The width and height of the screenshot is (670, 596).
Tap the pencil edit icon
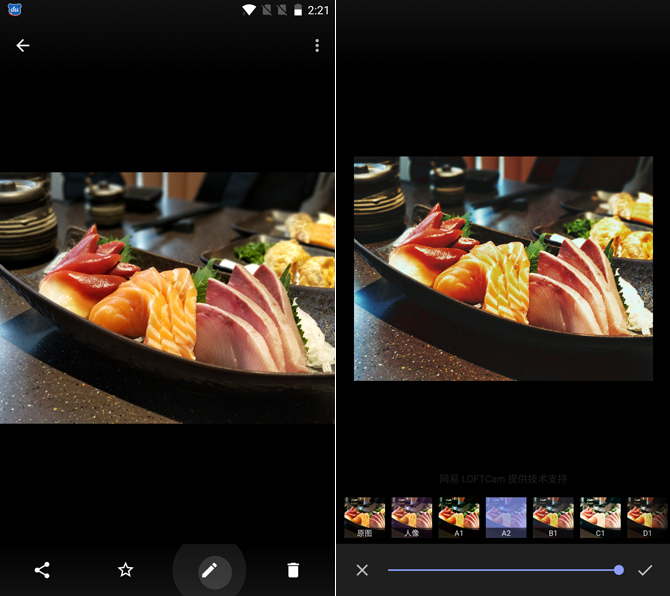click(210, 570)
